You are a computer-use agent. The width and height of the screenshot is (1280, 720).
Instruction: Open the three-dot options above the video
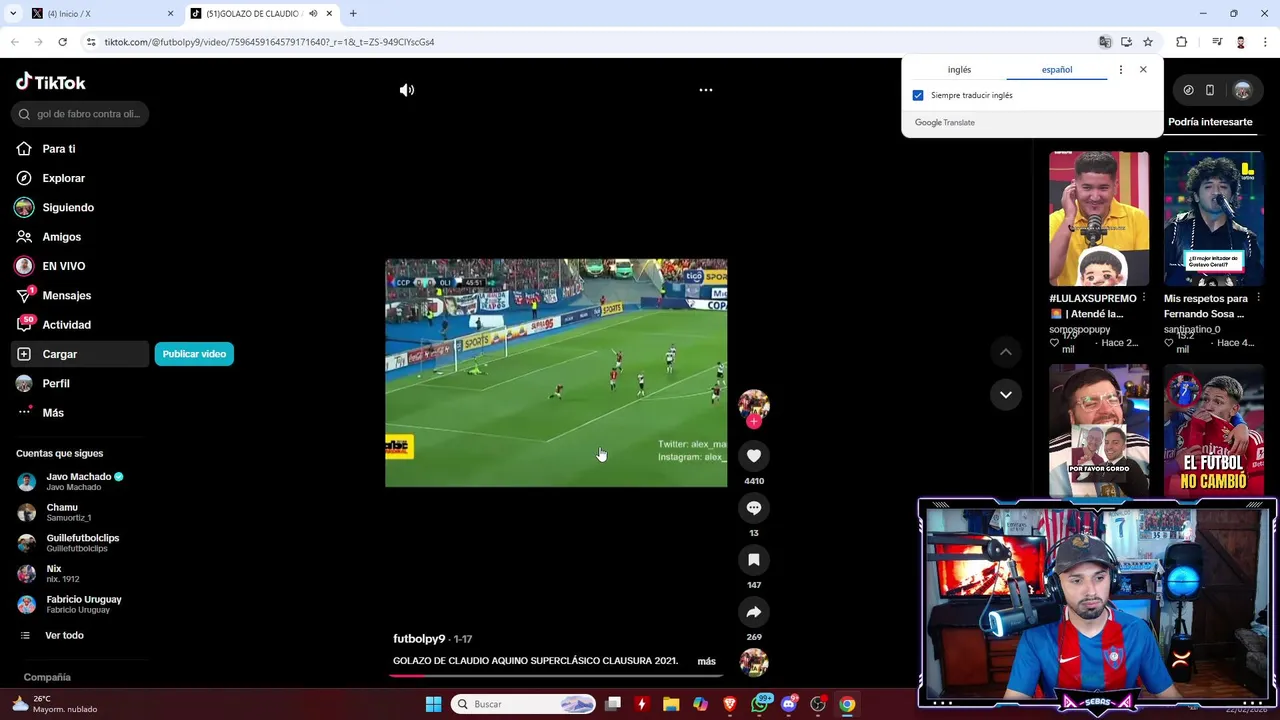tap(706, 90)
